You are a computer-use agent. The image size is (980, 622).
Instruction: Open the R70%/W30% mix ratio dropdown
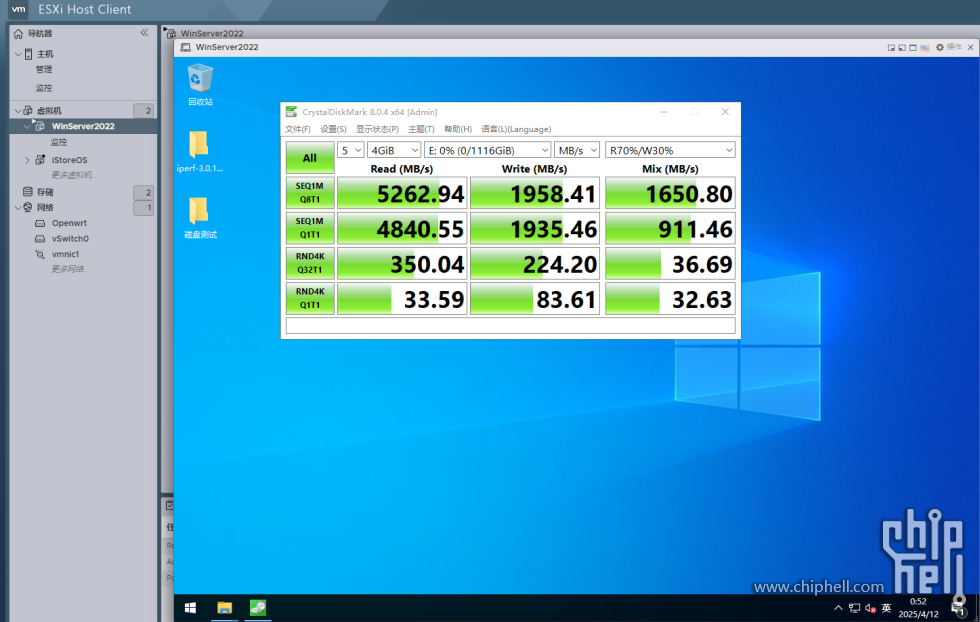[x=670, y=150]
